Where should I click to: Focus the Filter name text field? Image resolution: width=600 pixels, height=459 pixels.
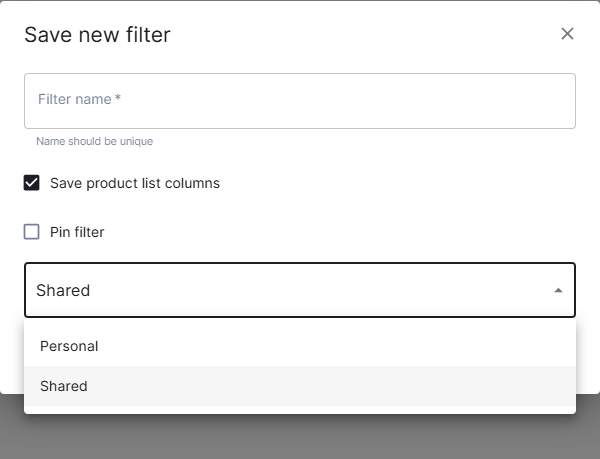pyautogui.click(x=300, y=100)
